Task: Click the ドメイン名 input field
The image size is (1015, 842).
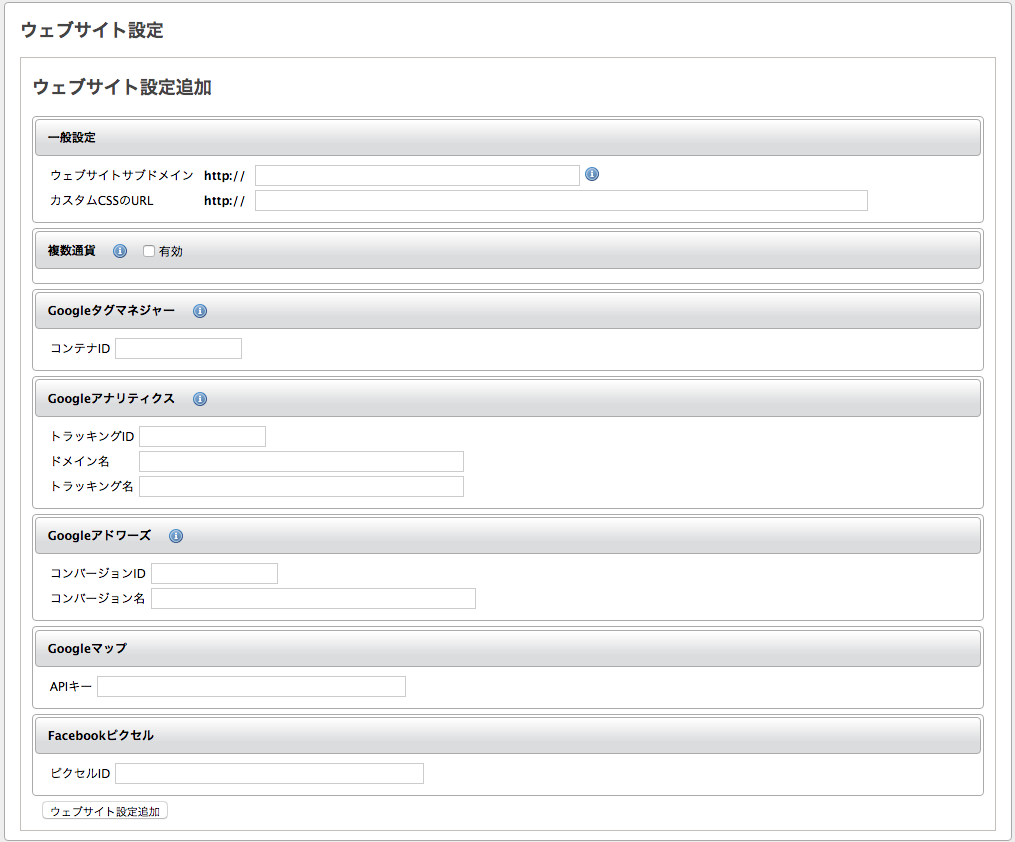Action: (302, 461)
